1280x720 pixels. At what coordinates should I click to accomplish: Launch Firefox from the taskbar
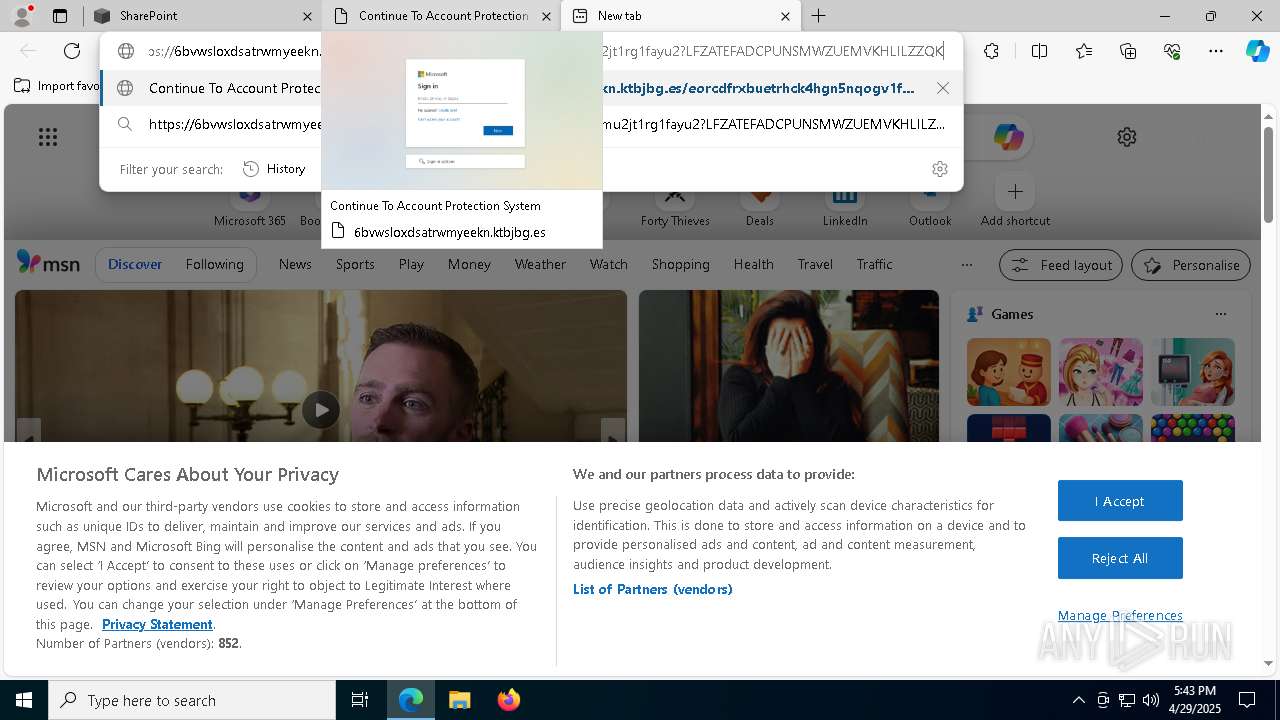[509, 700]
